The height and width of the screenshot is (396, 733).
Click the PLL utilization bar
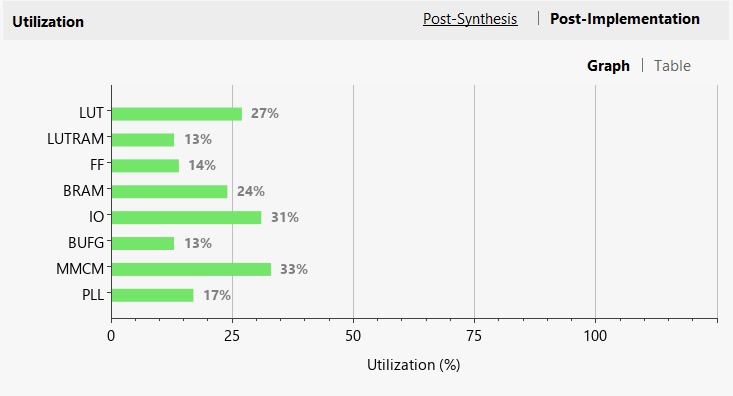152,295
